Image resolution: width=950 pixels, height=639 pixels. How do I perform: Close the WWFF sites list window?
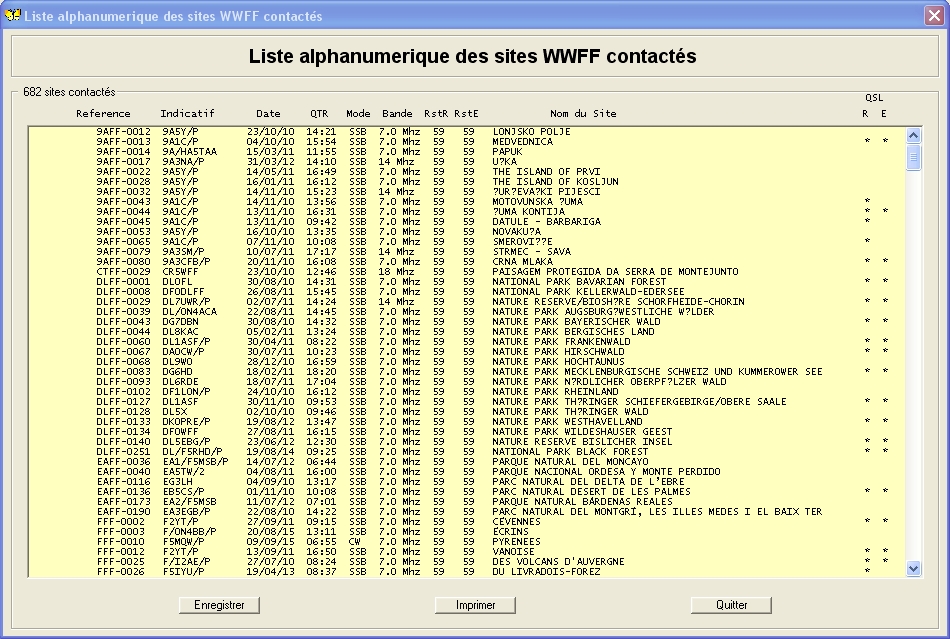click(934, 16)
